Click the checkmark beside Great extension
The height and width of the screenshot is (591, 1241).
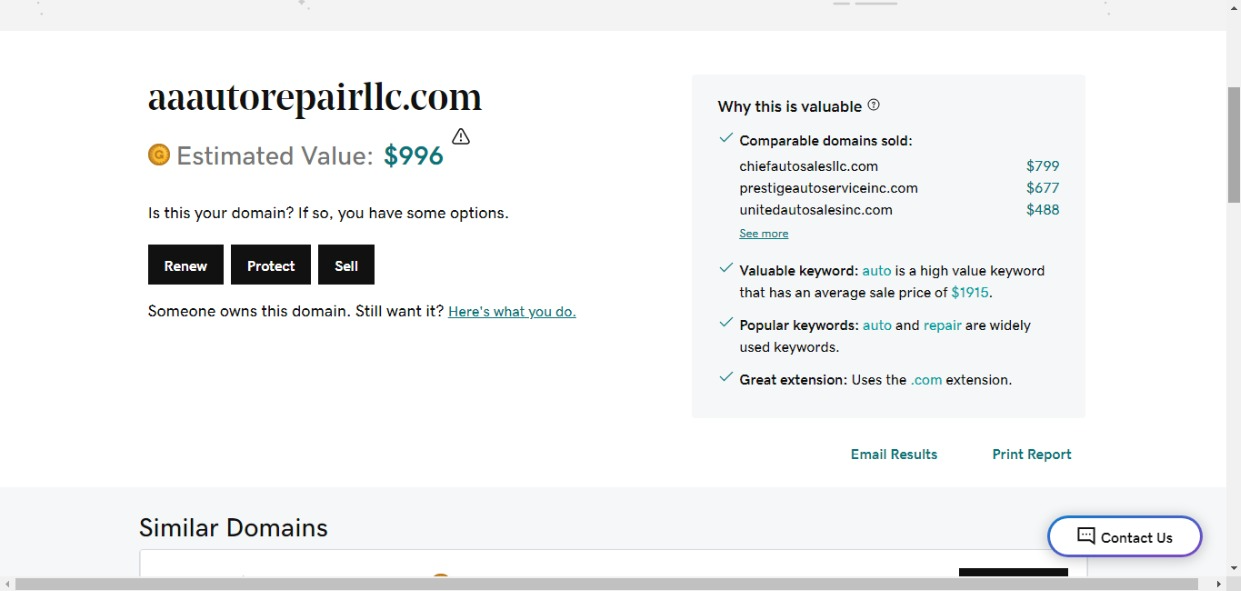coord(726,378)
